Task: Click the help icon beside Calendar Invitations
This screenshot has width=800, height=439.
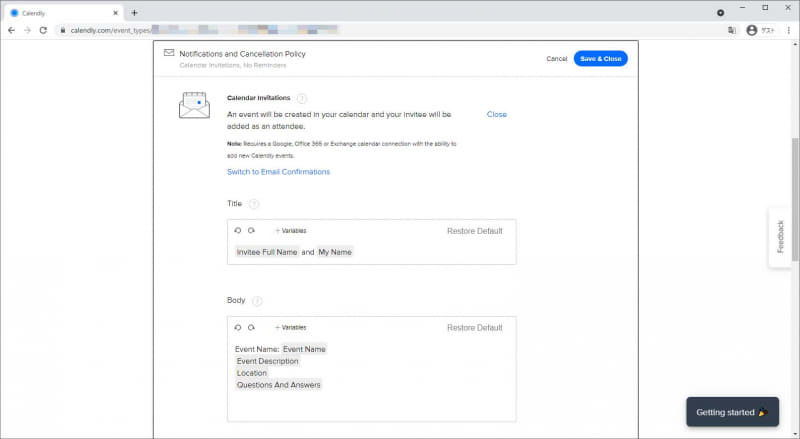Action: [x=302, y=99]
